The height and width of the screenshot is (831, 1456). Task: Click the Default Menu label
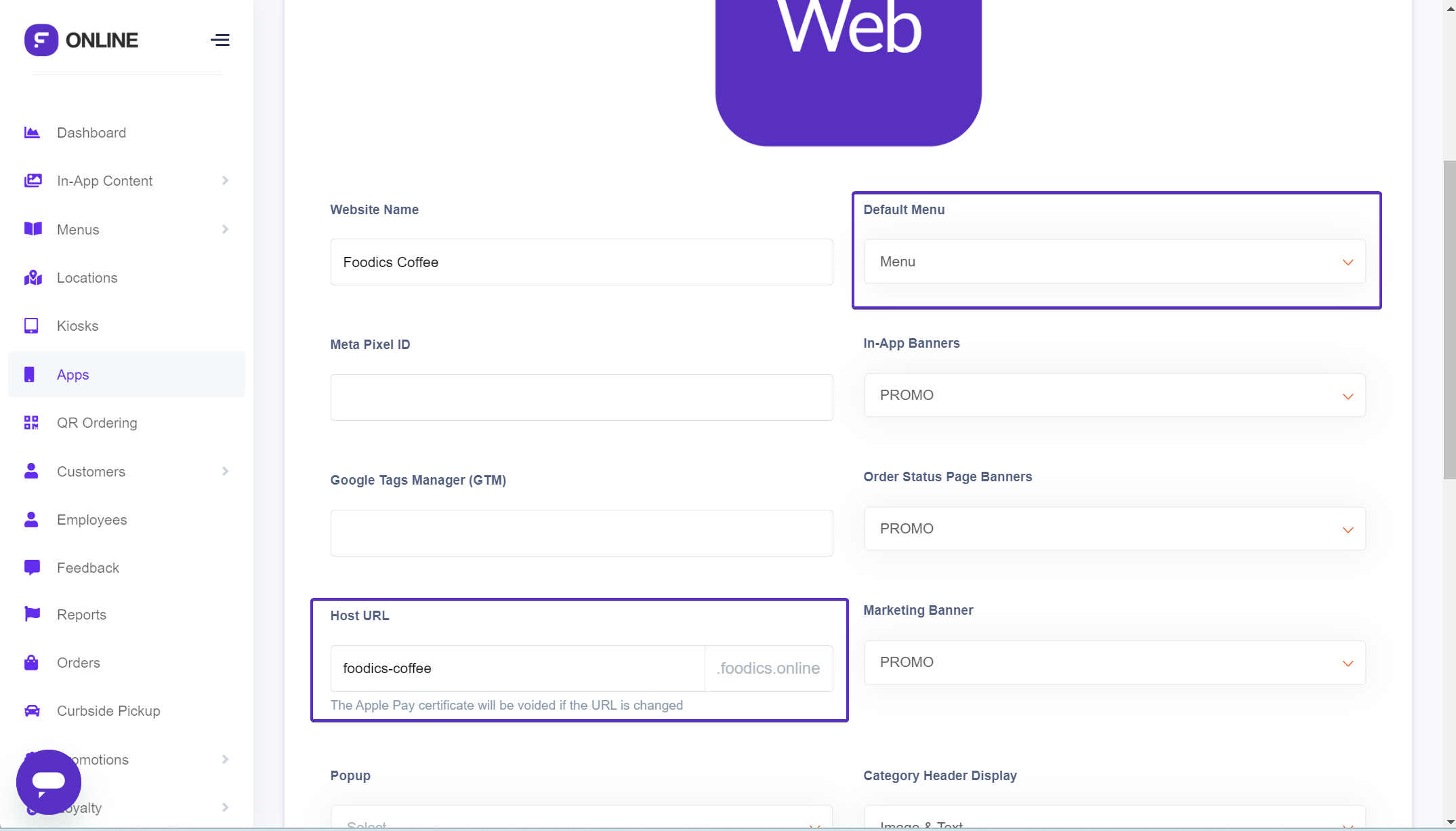(x=904, y=209)
